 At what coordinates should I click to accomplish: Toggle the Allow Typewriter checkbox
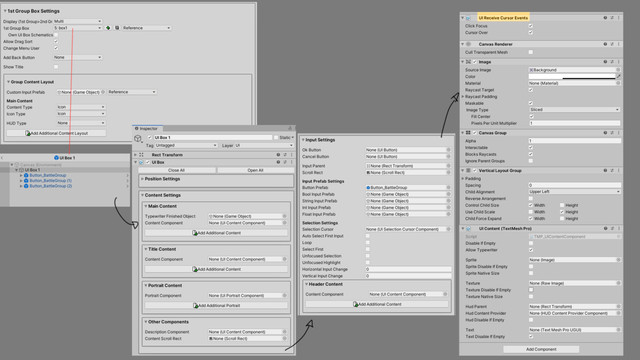pos(531,250)
